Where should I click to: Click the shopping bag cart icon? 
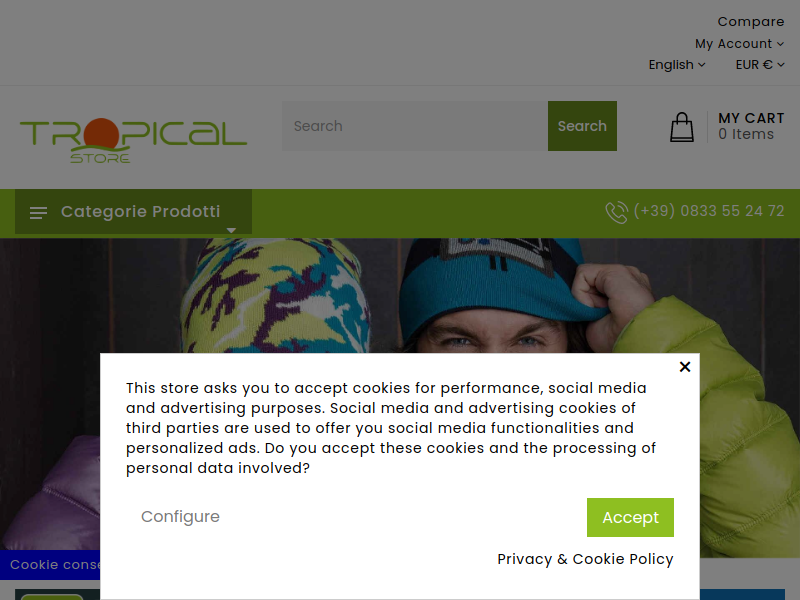(x=682, y=127)
